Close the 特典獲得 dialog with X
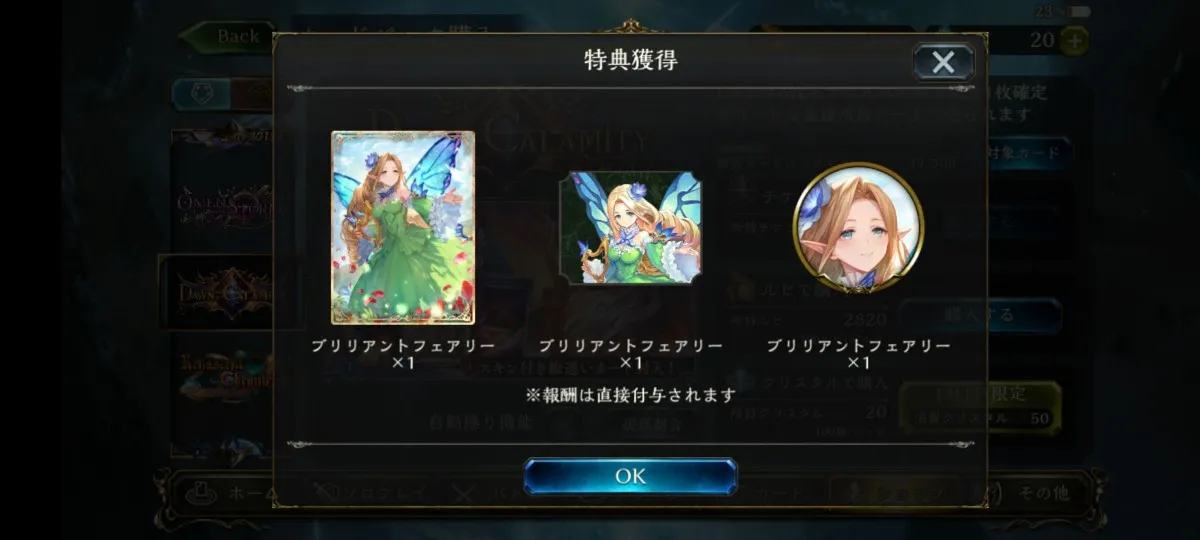1200x540 pixels. (943, 62)
